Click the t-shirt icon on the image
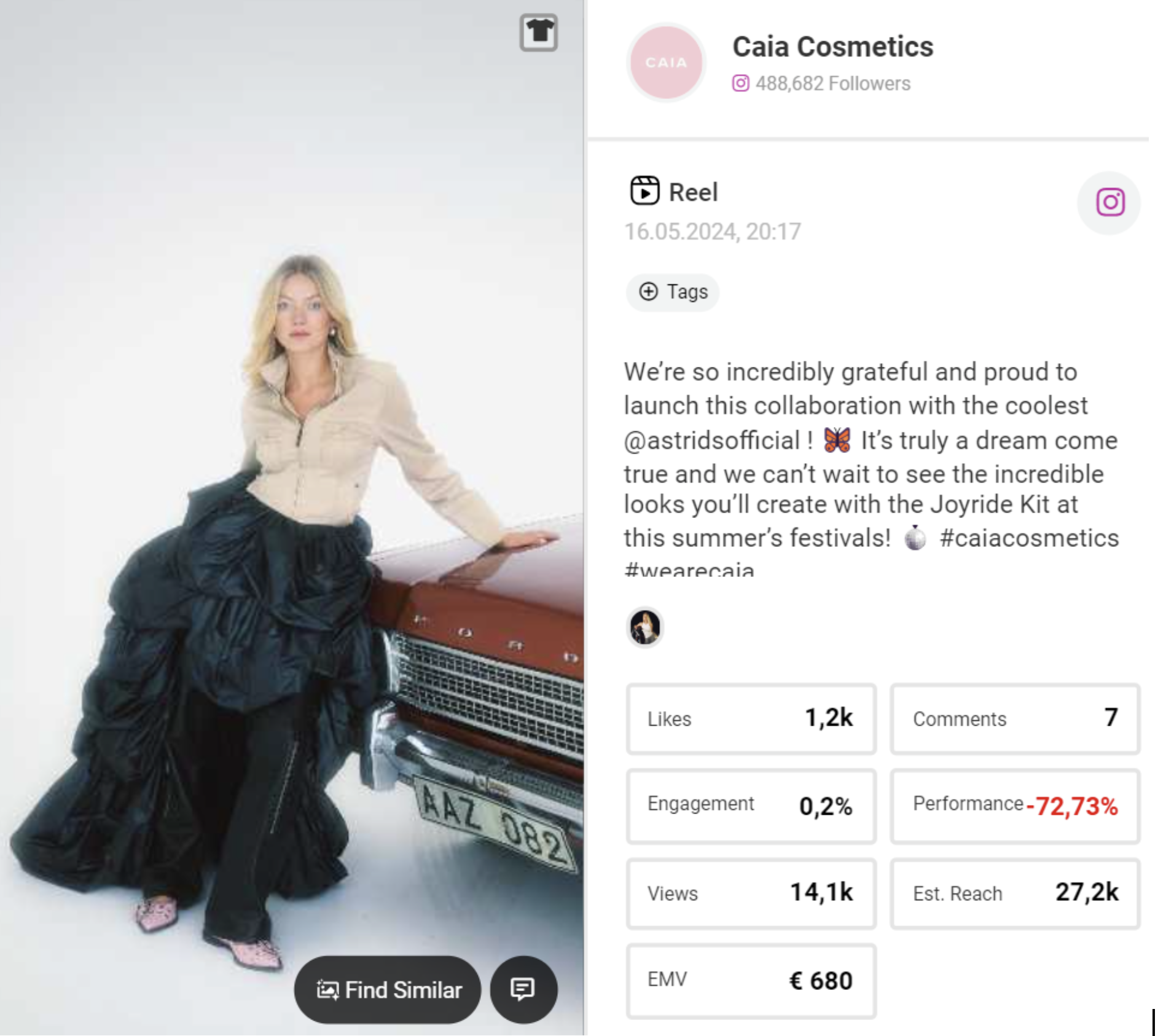The width and height of the screenshot is (1166, 1036). [x=538, y=32]
